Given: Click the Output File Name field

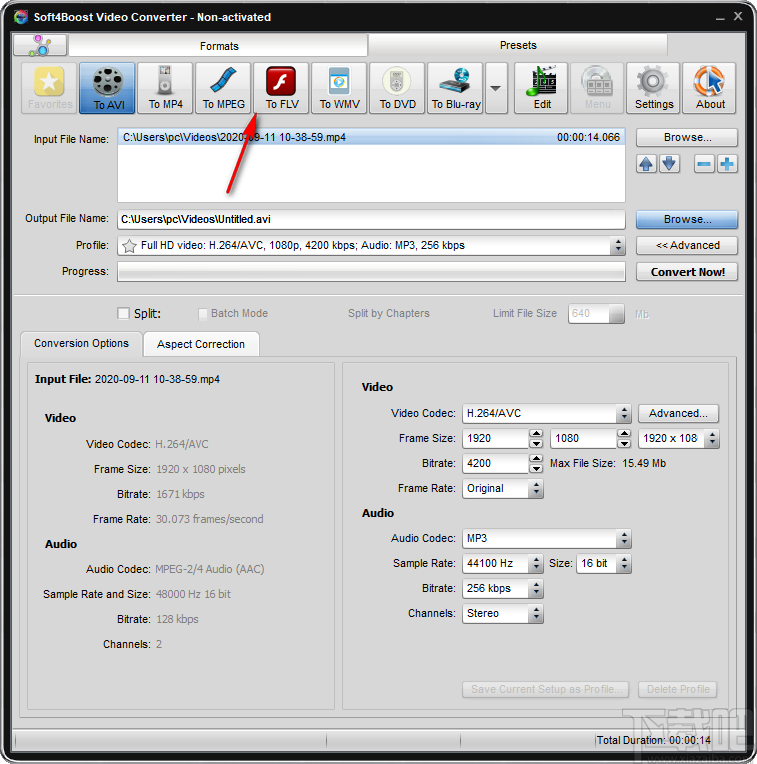Looking at the screenshot, I should (371, 220).
